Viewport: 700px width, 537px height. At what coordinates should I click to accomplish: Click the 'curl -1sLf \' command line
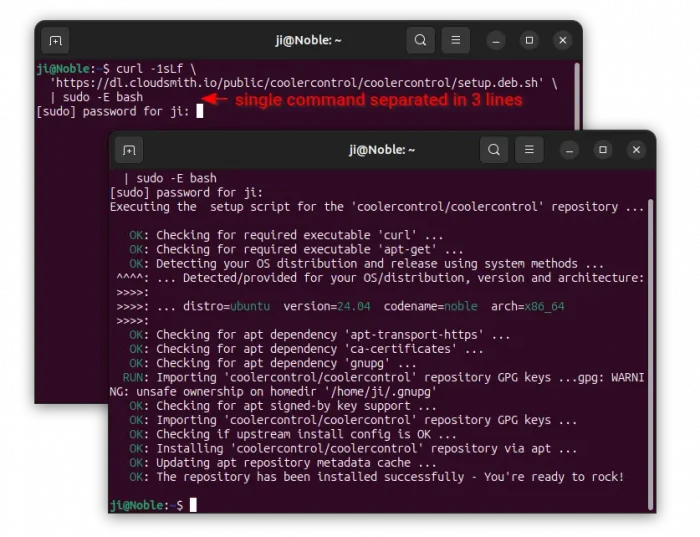point(156,69)
